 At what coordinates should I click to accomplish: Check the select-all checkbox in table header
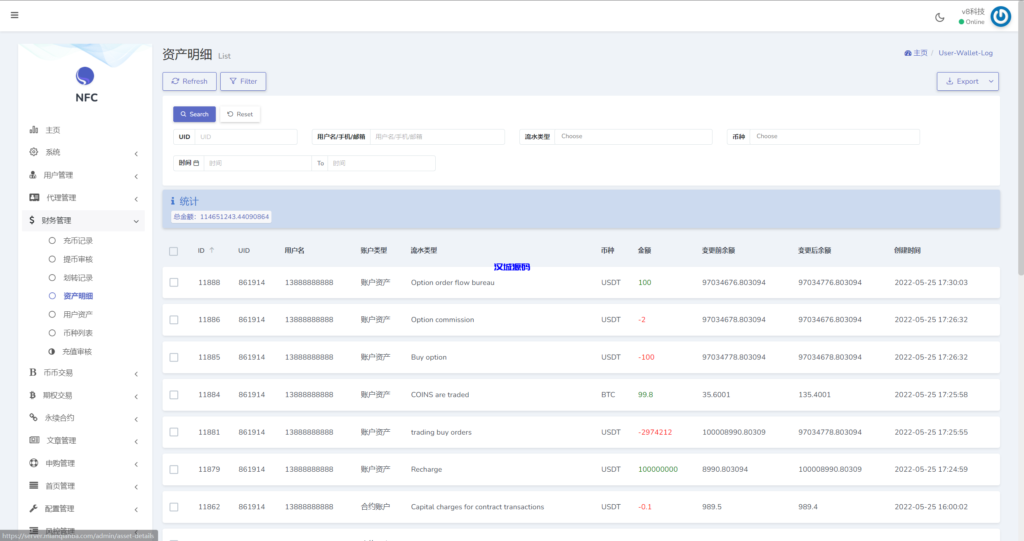click(174, 251)
